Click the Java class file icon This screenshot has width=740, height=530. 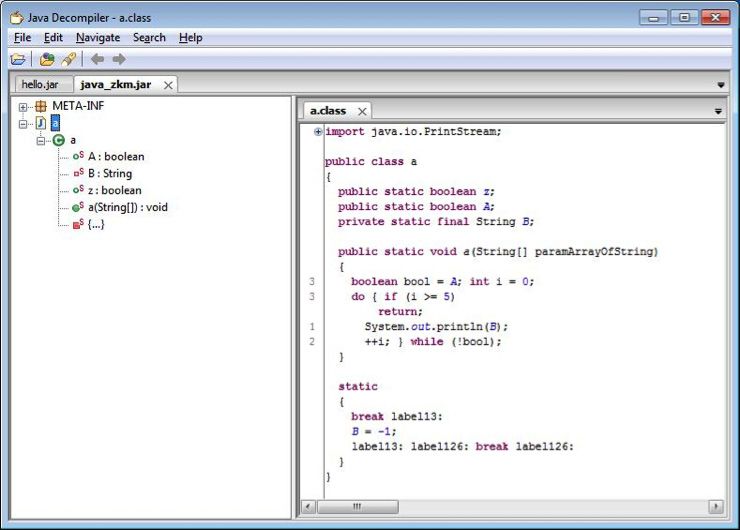[41, 123]
